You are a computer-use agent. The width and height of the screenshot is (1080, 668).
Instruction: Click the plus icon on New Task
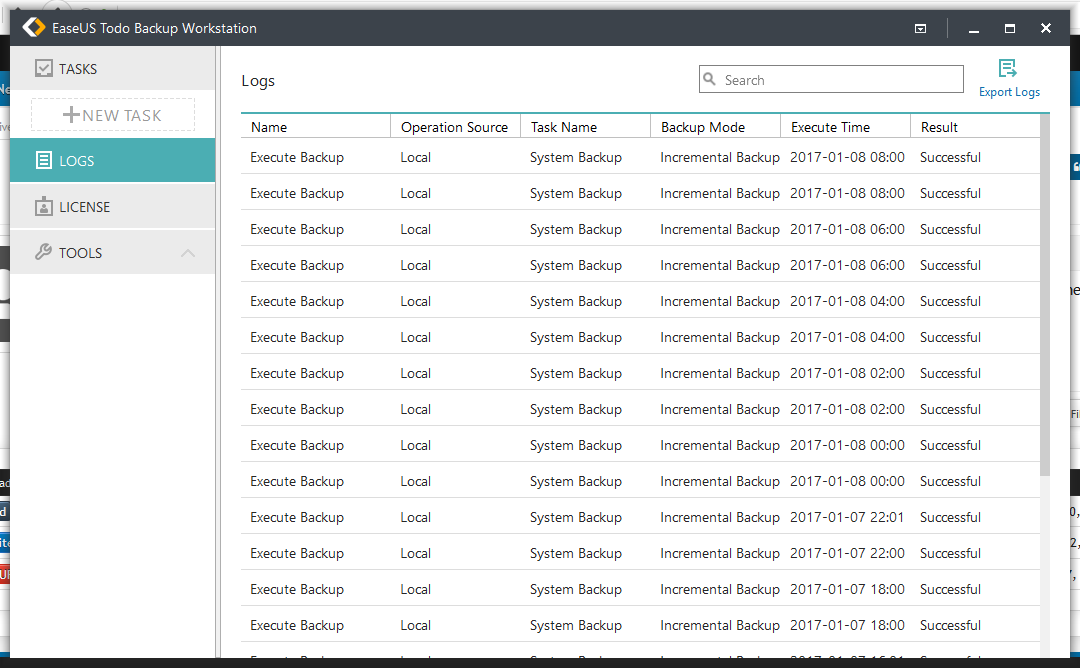click(71, 115)
